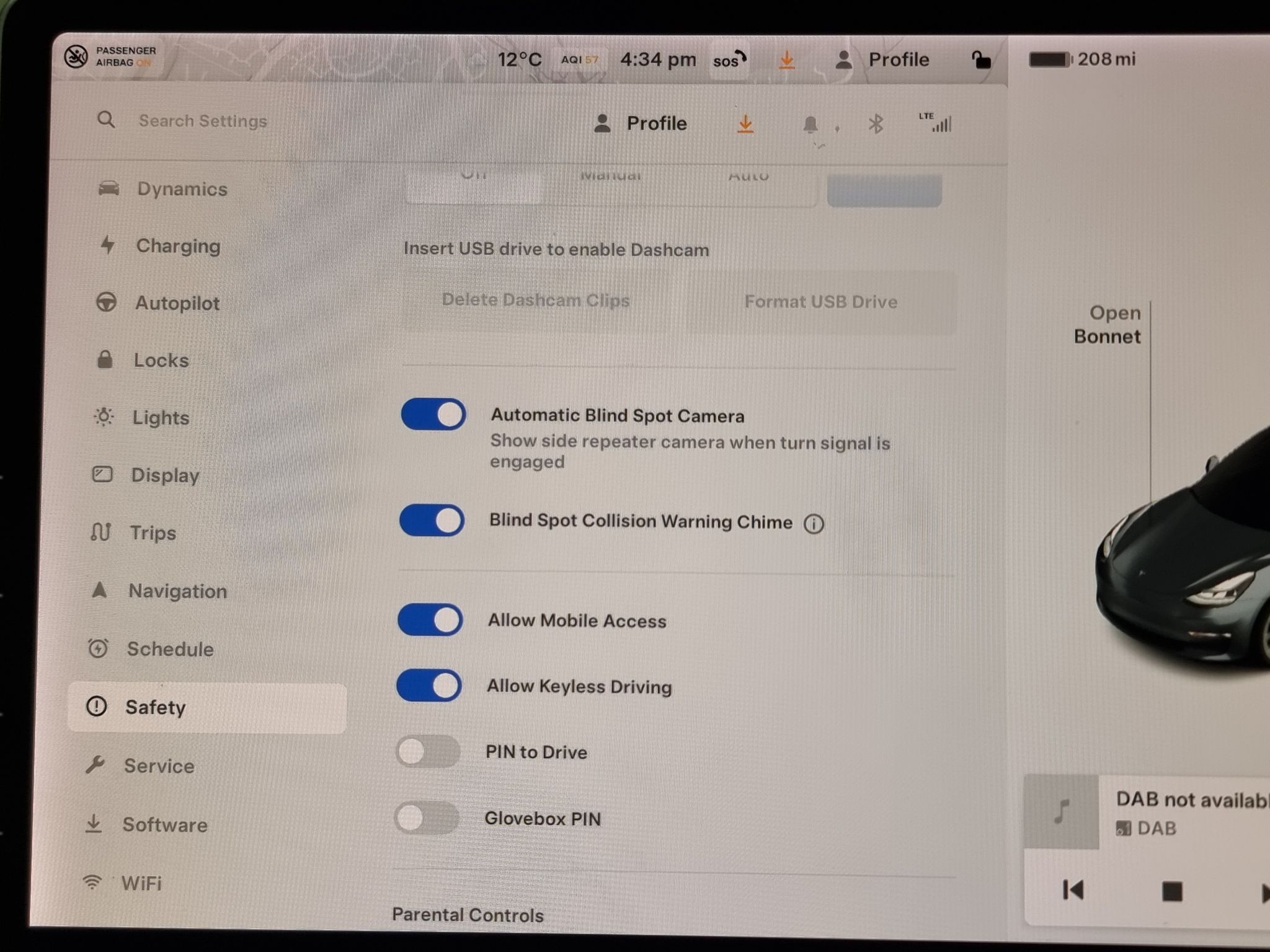Tap the Parental Controls heading
The image size is (1270, 952).
468,915
